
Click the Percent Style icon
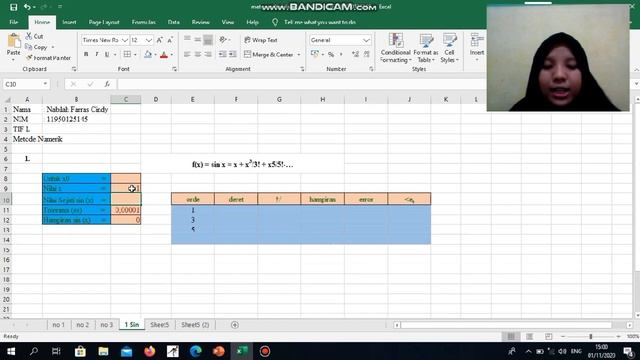(331, 54)
